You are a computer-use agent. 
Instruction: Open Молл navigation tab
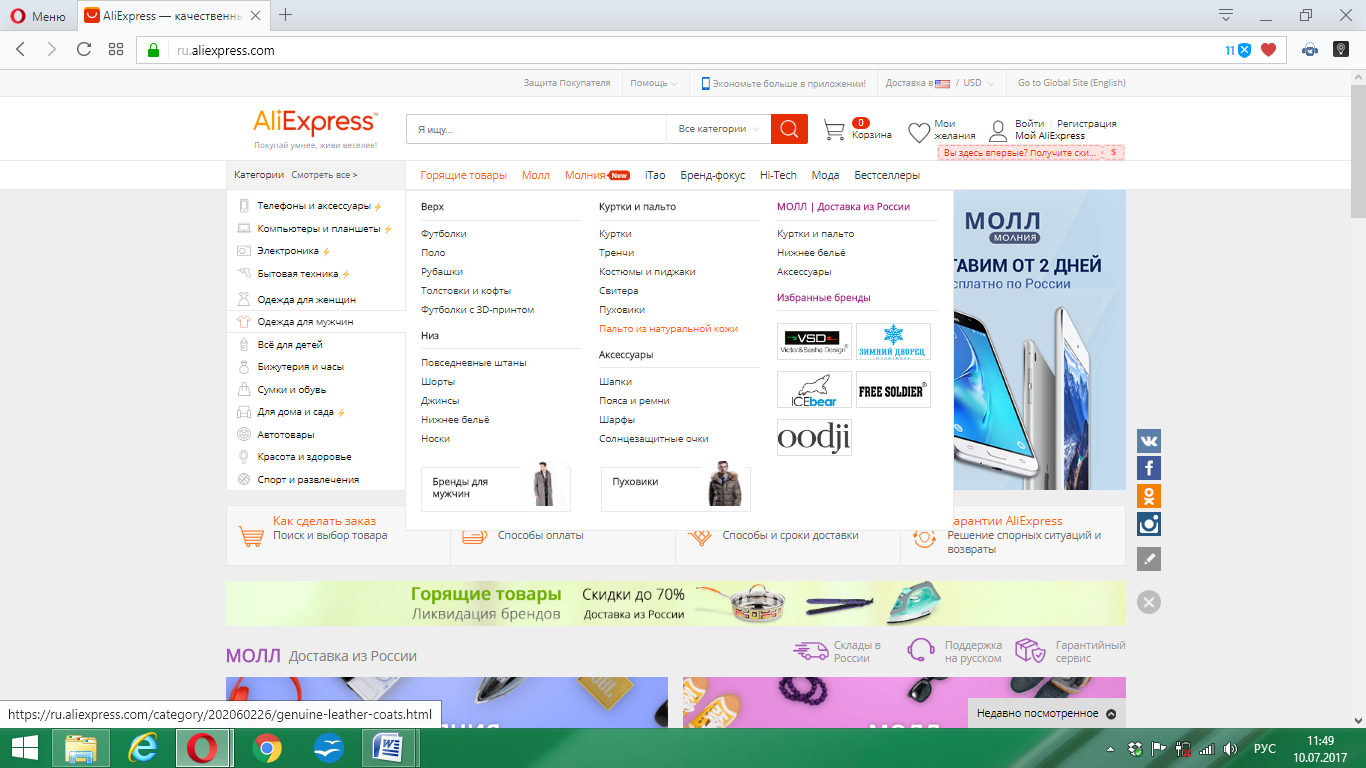(536, 175)
